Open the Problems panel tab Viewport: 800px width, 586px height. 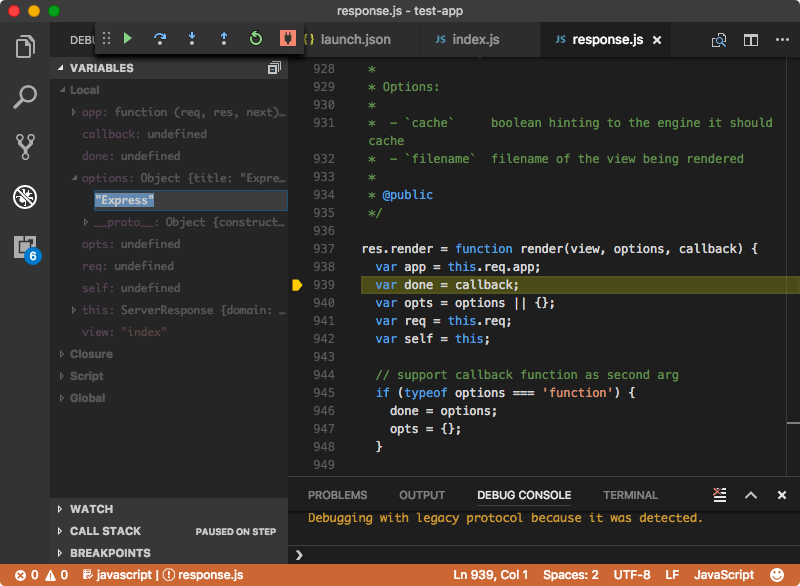[337, 495]
